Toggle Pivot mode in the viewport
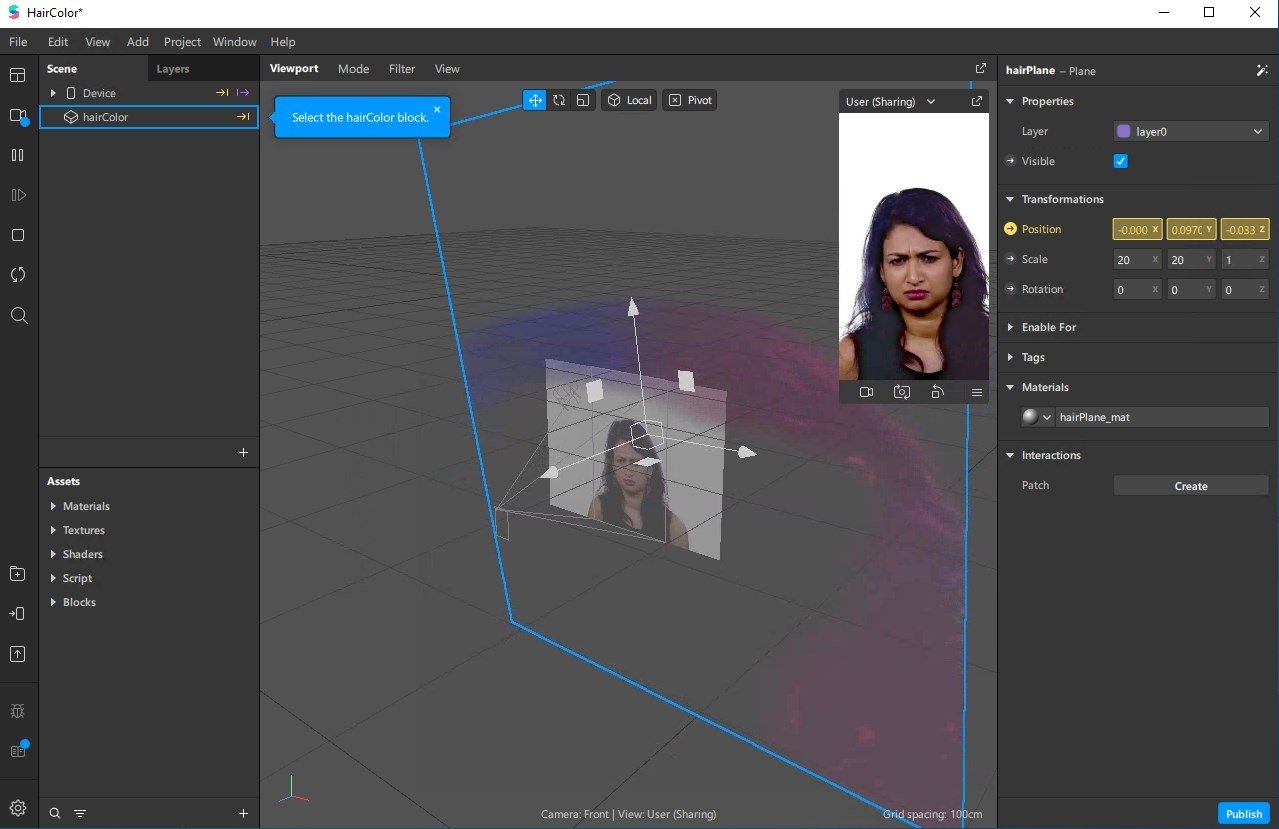1279x829 pixels. tap(689, 100)
